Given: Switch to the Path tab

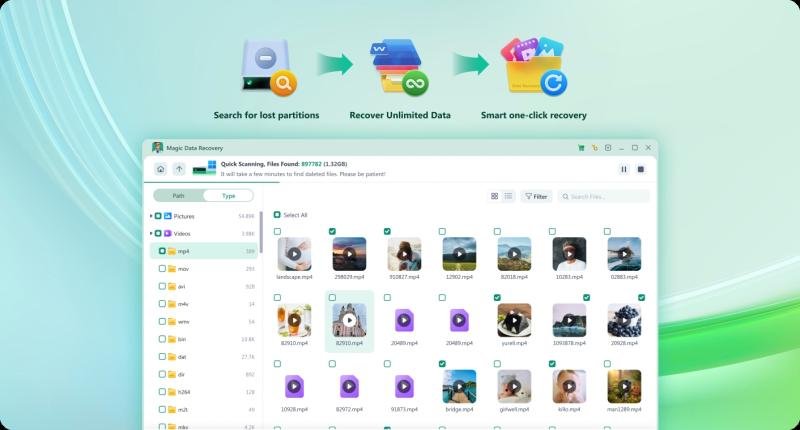Looking at the screenshot, I should click(x=179, y=196).
